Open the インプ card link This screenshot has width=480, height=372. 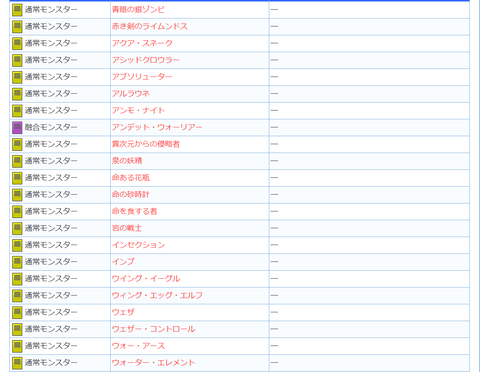[x=123, y=262]
